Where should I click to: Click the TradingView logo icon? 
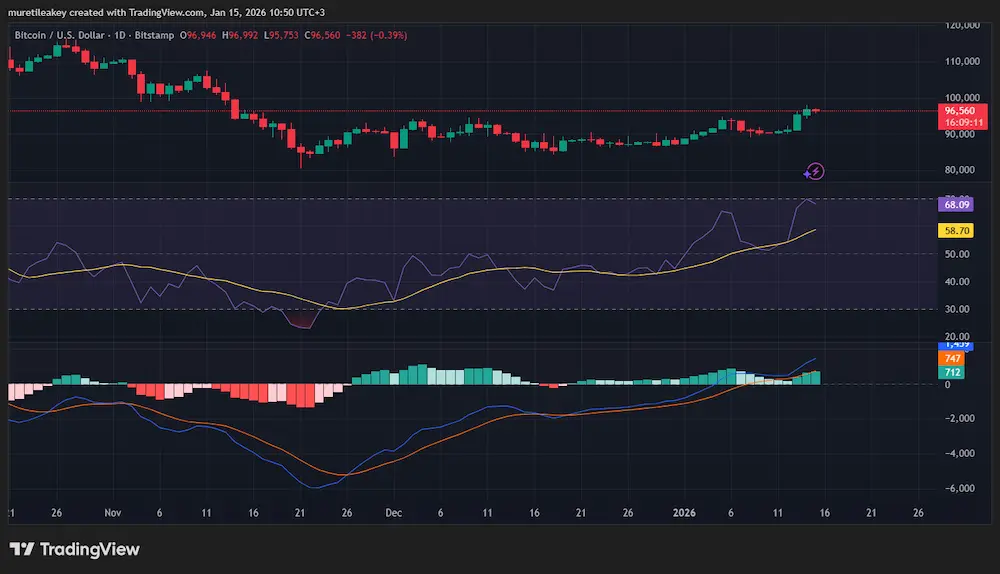[x=20, y=549]
